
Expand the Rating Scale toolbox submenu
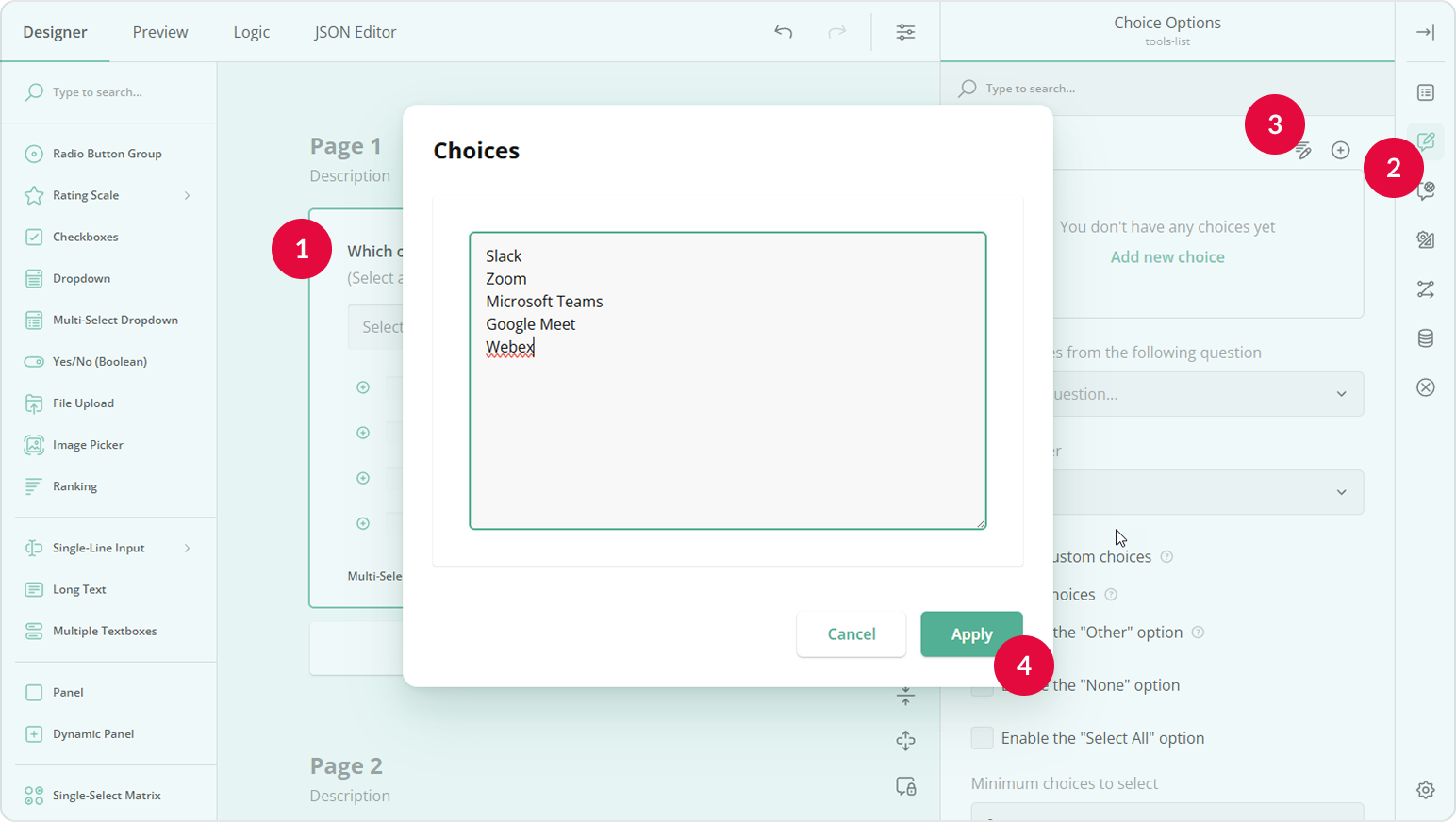point(187,195)
